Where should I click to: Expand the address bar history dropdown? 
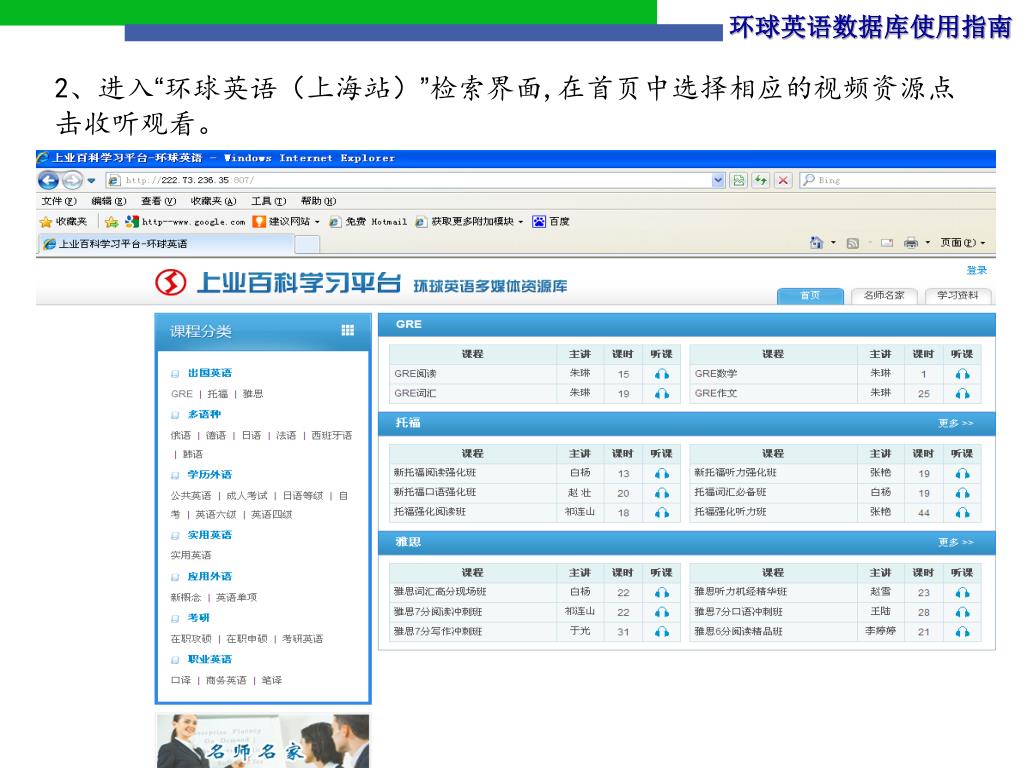click(718, 180)
